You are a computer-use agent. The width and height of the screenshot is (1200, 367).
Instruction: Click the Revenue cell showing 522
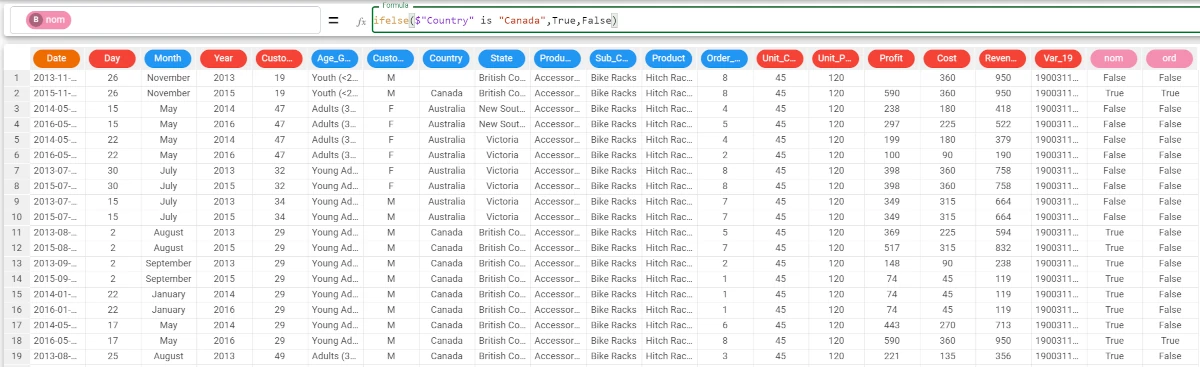tap(1003, 124)
